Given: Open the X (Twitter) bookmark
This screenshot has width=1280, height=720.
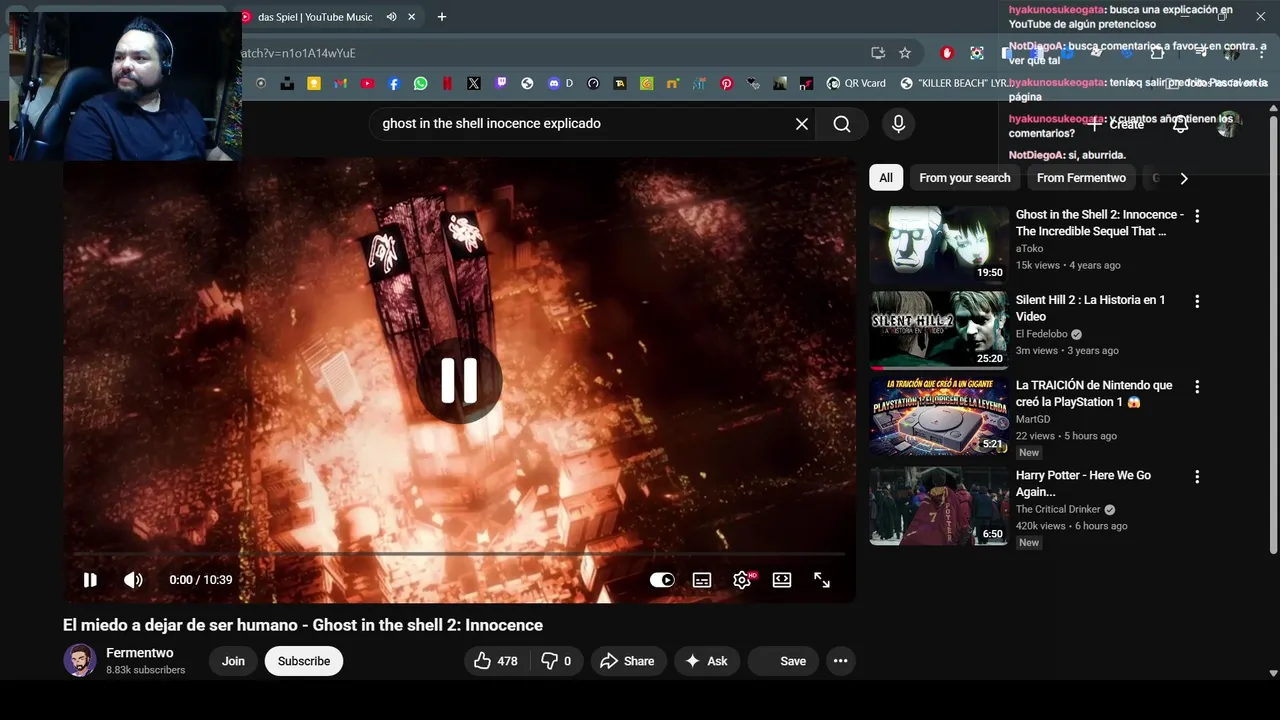Looking at the screenshot, I should coord(474,84).
